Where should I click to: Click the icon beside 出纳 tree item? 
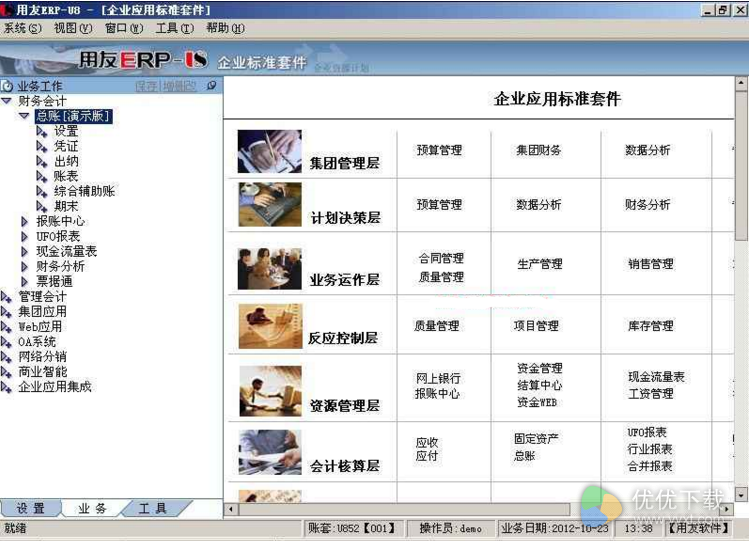[x=42, y=161]
